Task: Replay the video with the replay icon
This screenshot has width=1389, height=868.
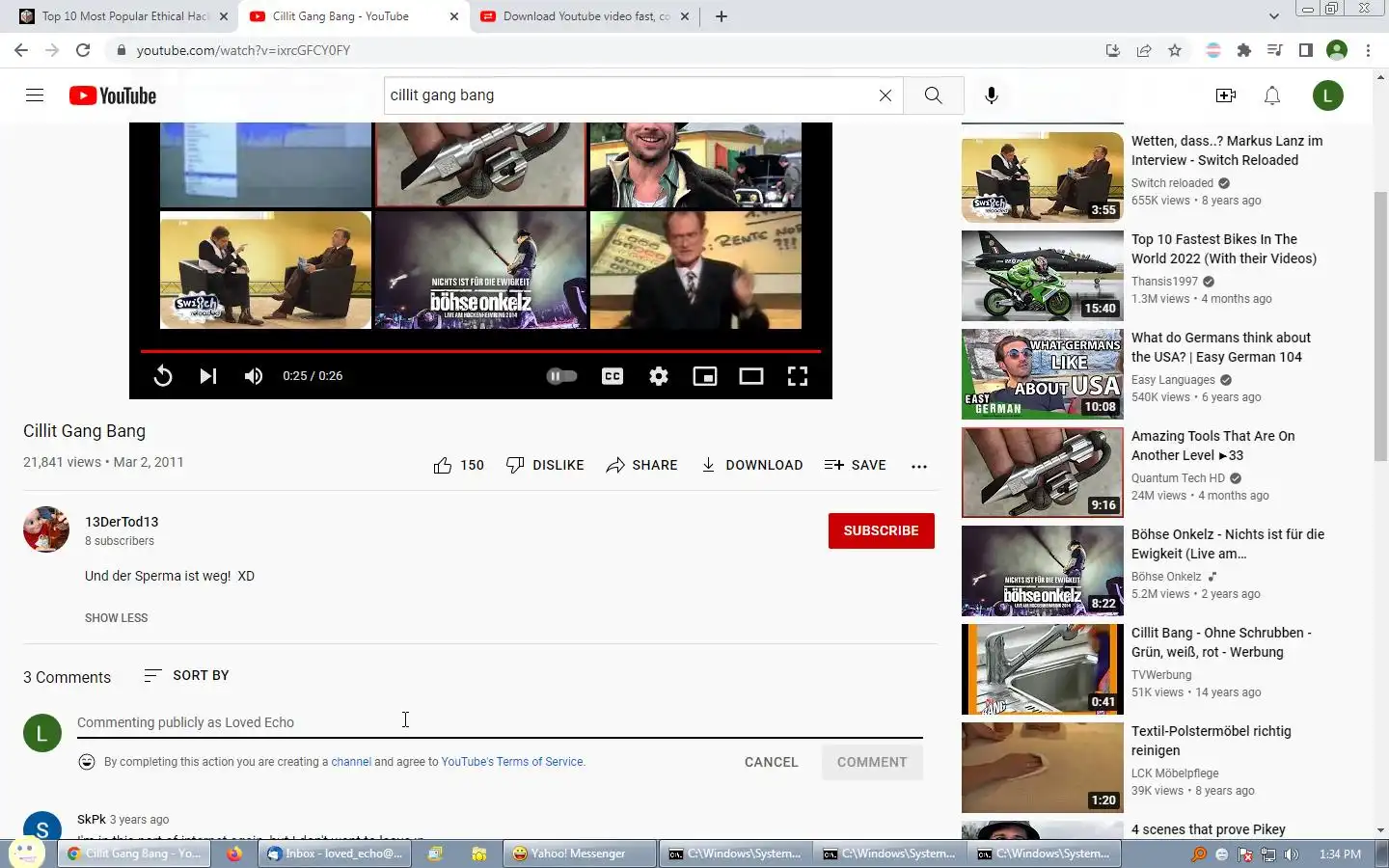Action: click(x=163, y=376)
